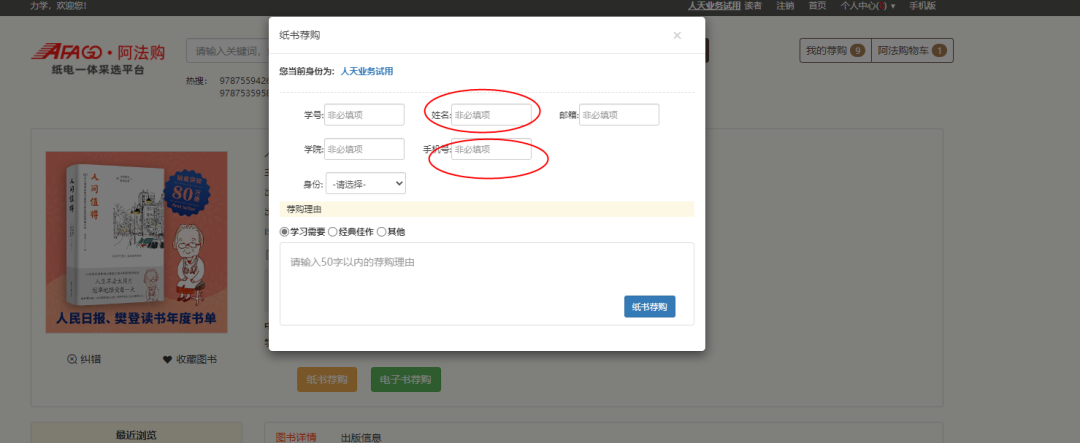Focus the 手机号 input field
This screenshot has width=1080, height=443.
pos(491,149)
